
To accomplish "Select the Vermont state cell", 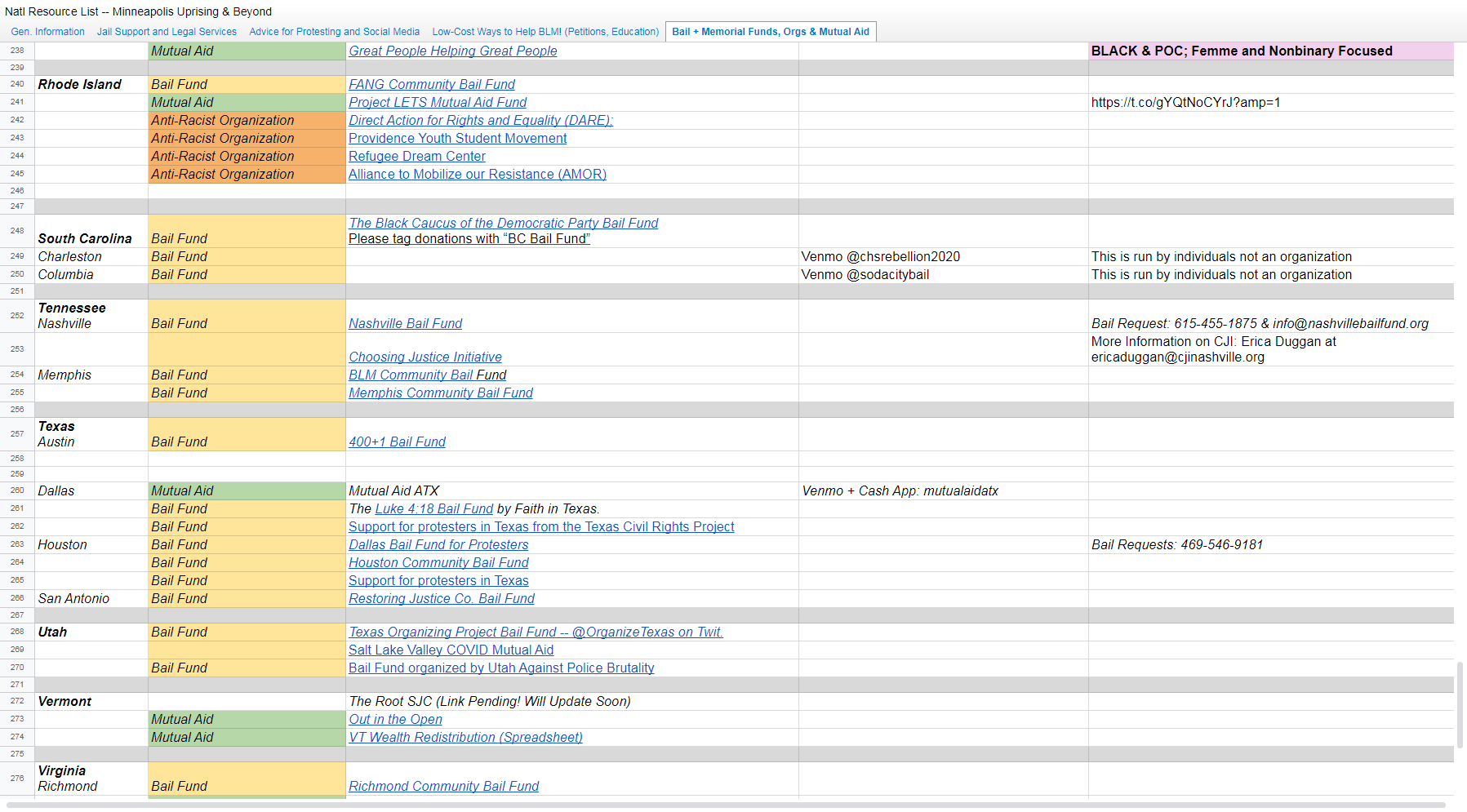I will (x=91, y=701).
